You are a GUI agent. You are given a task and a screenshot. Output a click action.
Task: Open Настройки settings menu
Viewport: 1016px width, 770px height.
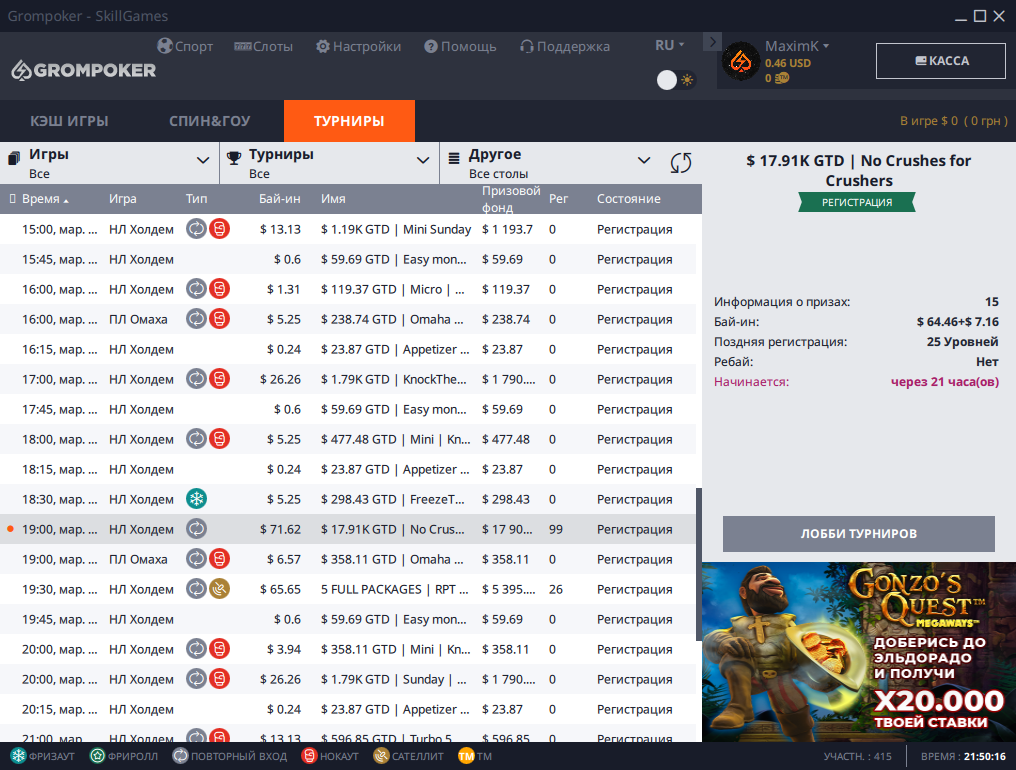click(x=358, y=47)
